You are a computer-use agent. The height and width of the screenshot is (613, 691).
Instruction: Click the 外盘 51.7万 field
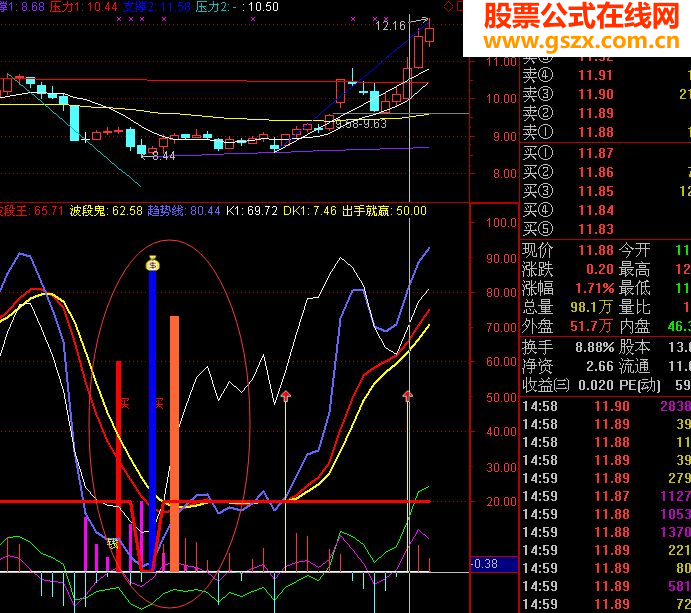[568, 326]
